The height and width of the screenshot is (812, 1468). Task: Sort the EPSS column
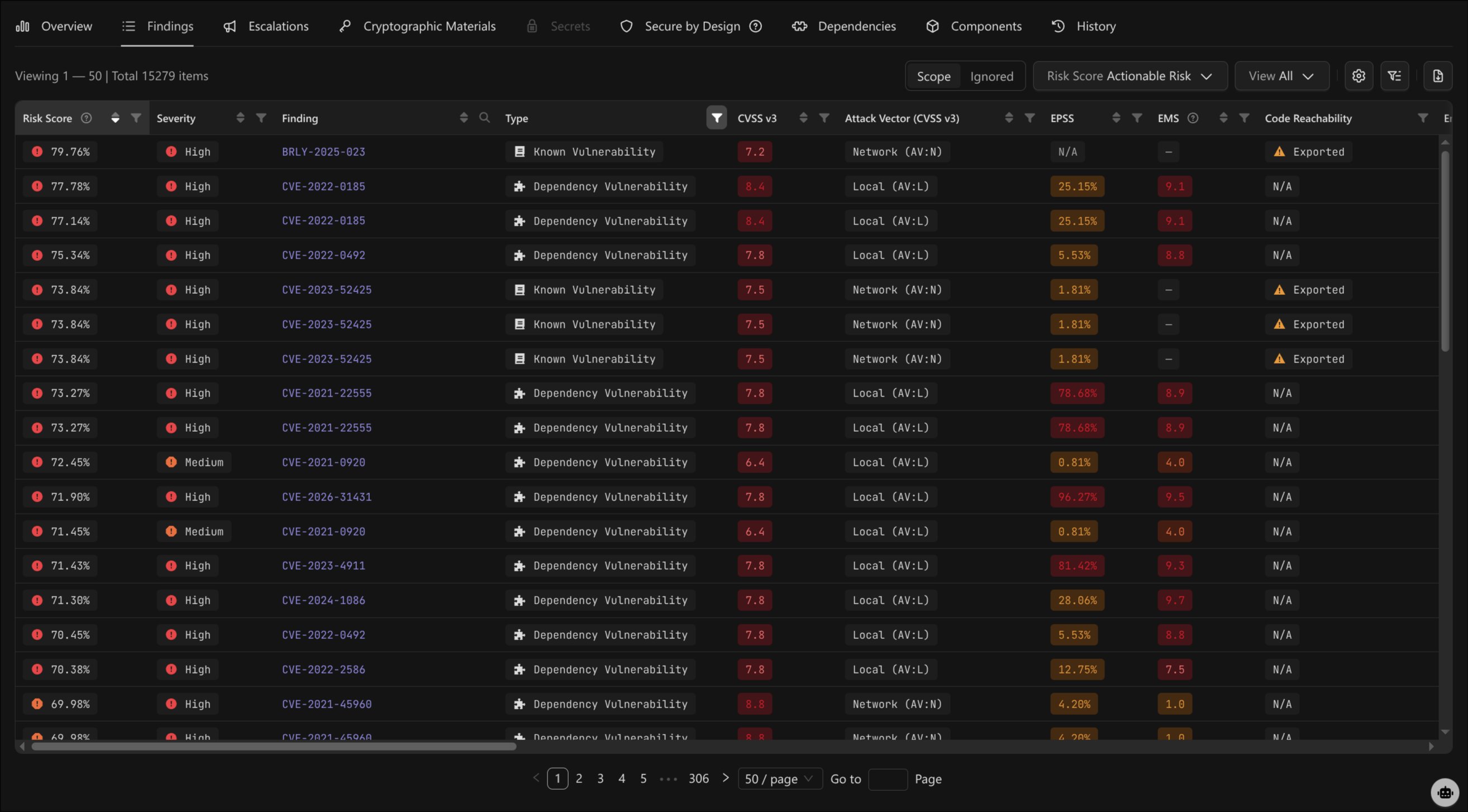[1116, 118]
